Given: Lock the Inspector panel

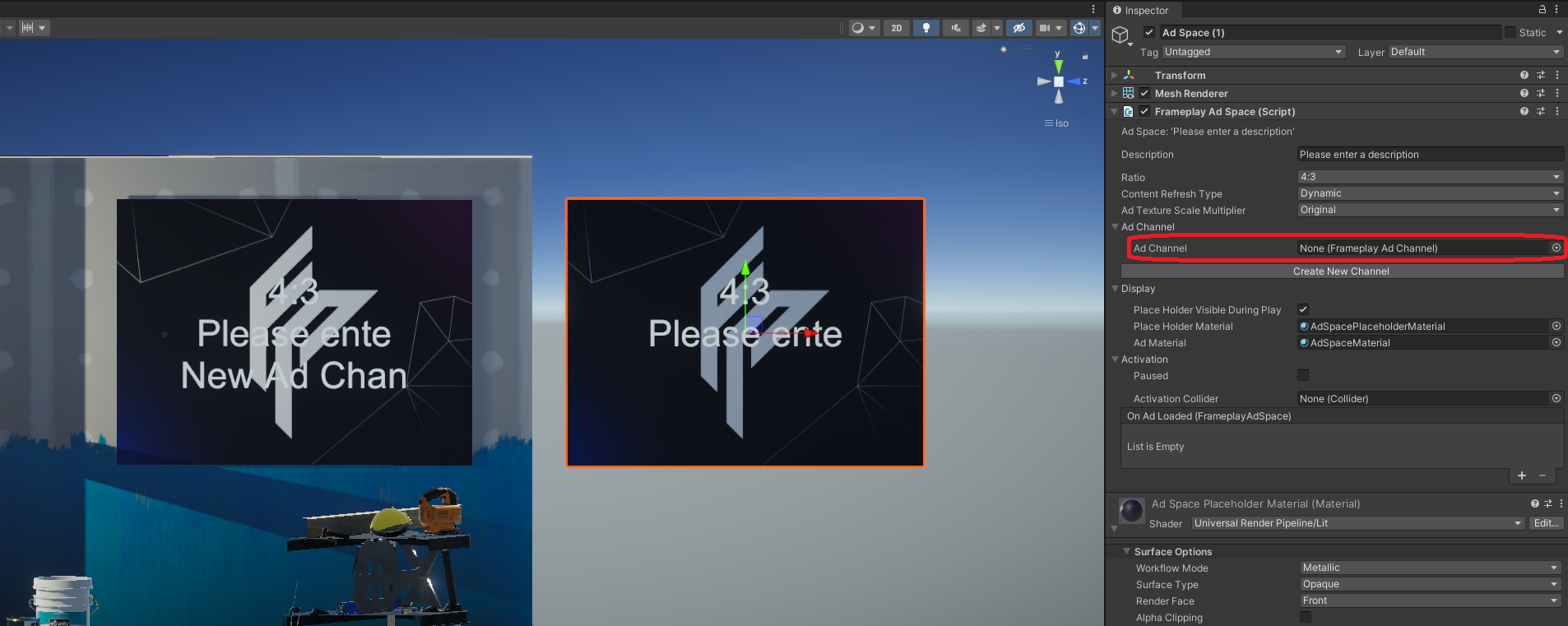Looking at the screenshot, I should click(x=1542, y=10).
